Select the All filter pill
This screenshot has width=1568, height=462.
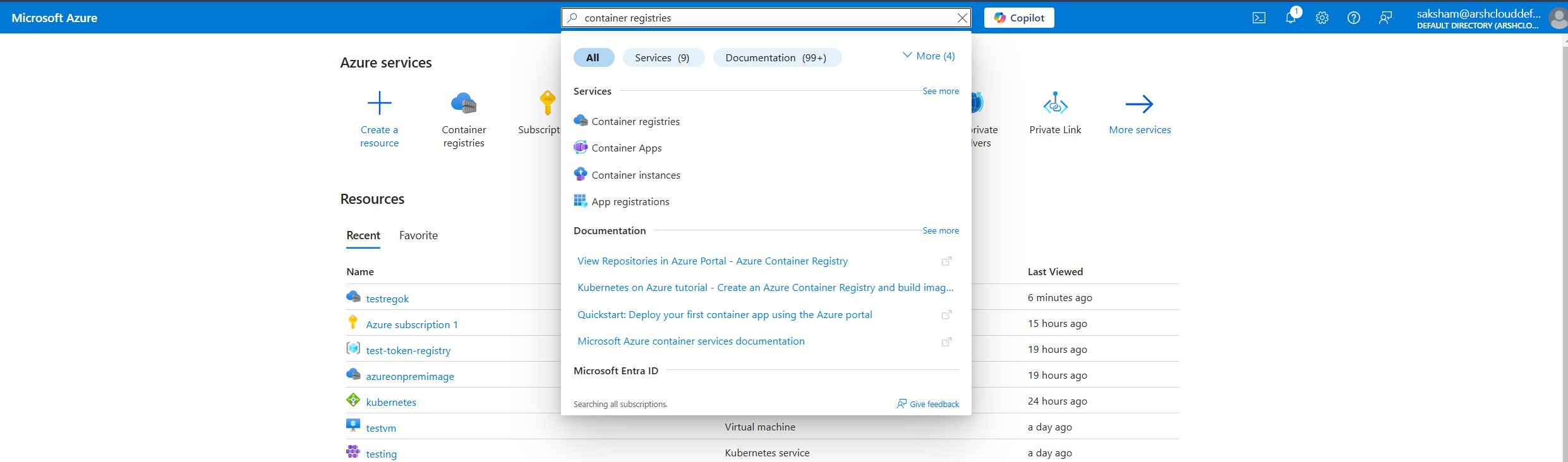(x=593, y=57)
